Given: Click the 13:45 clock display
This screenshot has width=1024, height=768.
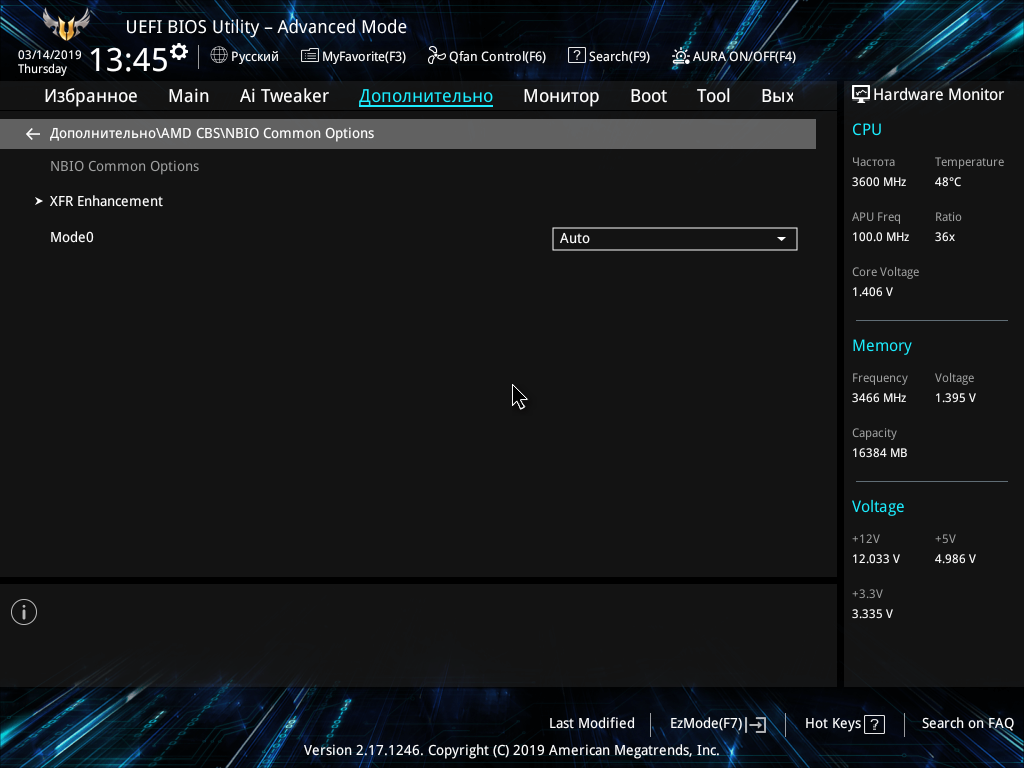Looking at the screenshot, I should [129, 59].
